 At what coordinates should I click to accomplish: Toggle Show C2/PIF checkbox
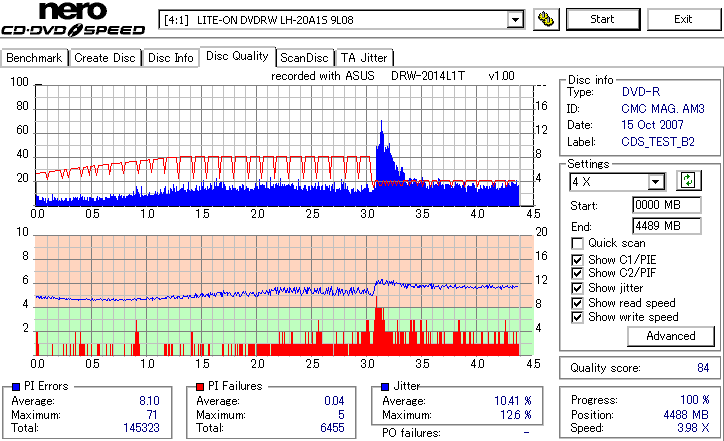[x=577, y=273]
